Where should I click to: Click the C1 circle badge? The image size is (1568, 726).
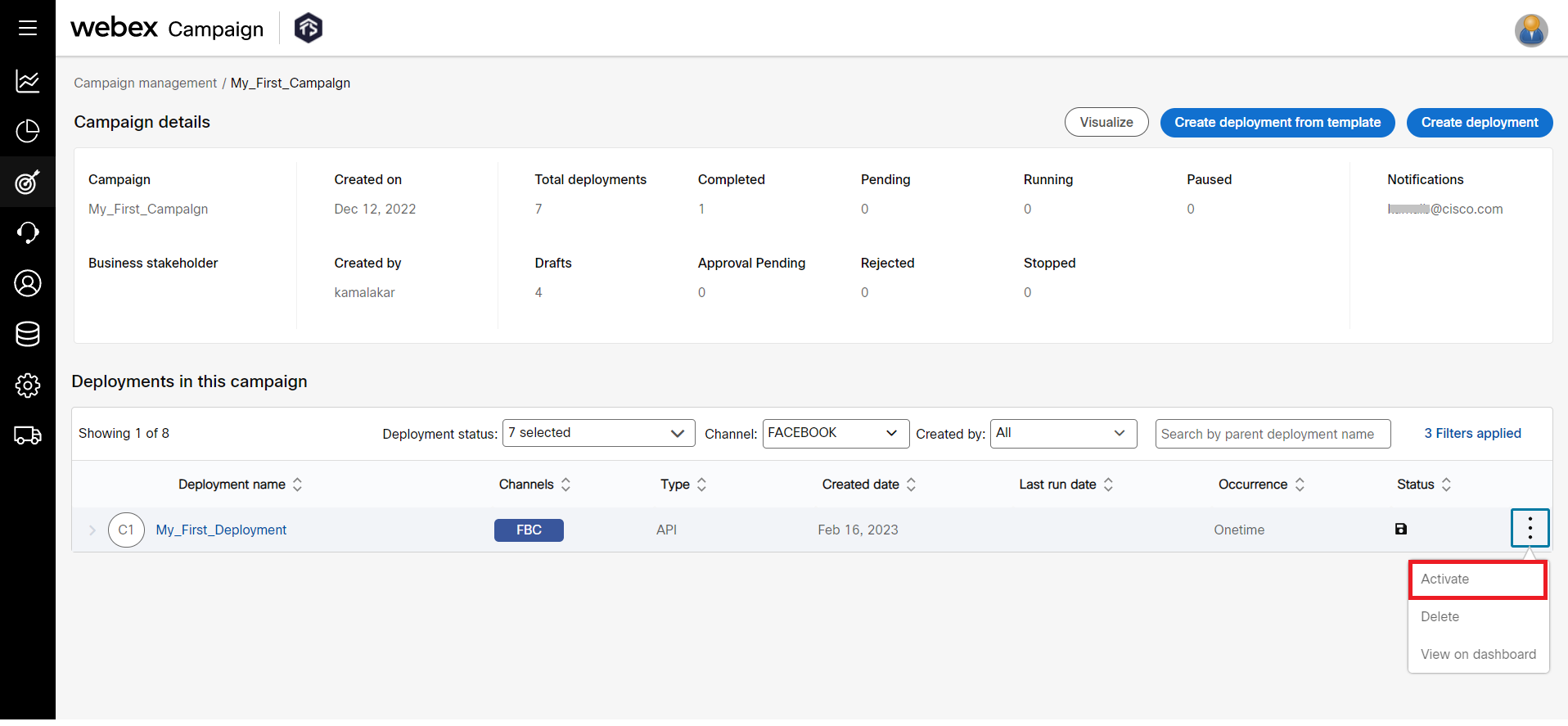(126, 530)
